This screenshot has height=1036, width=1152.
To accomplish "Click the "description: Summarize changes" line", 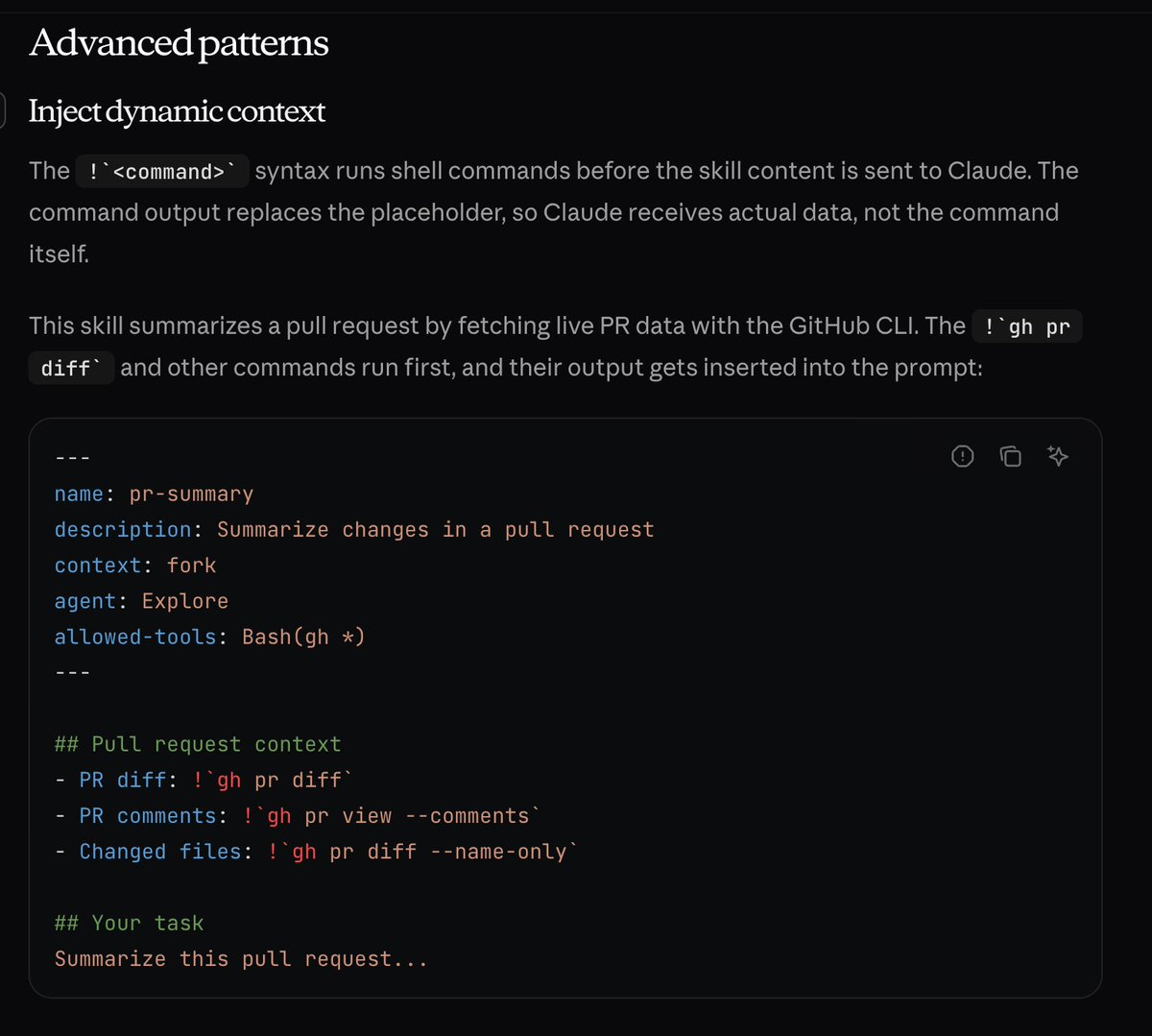I will [x=354, y=530].
